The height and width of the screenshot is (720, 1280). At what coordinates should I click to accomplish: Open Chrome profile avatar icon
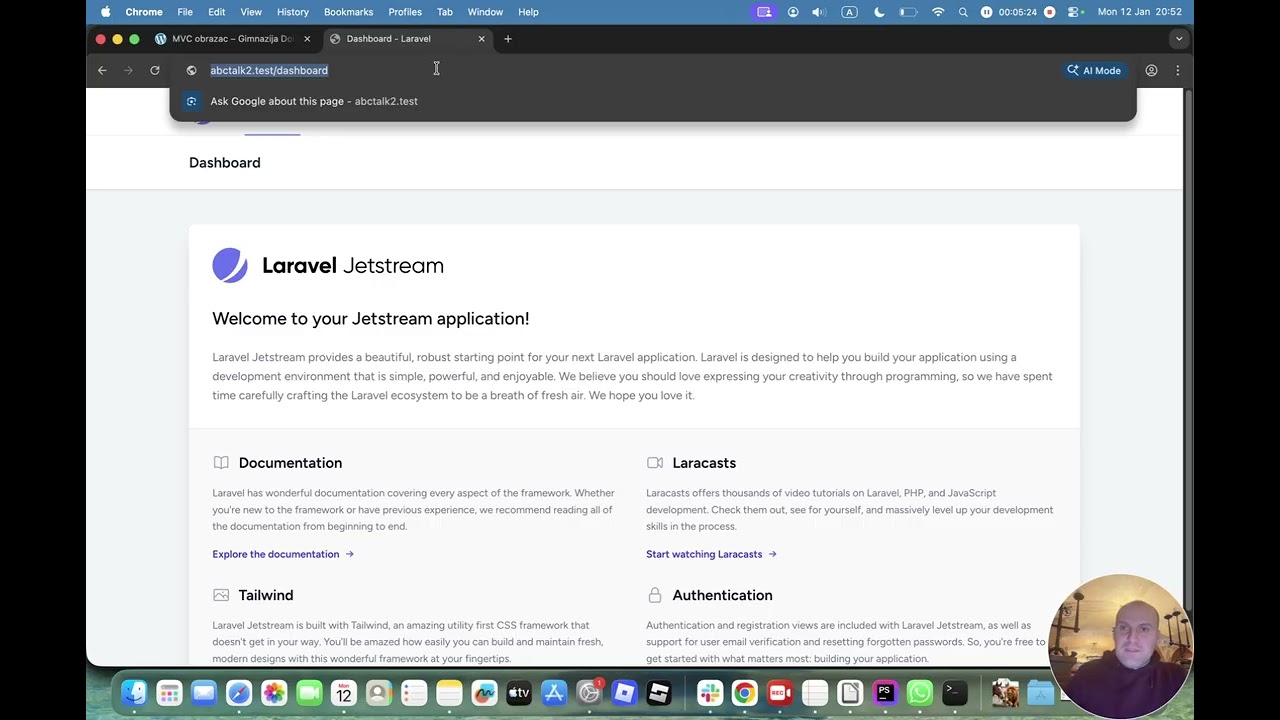1151,70
